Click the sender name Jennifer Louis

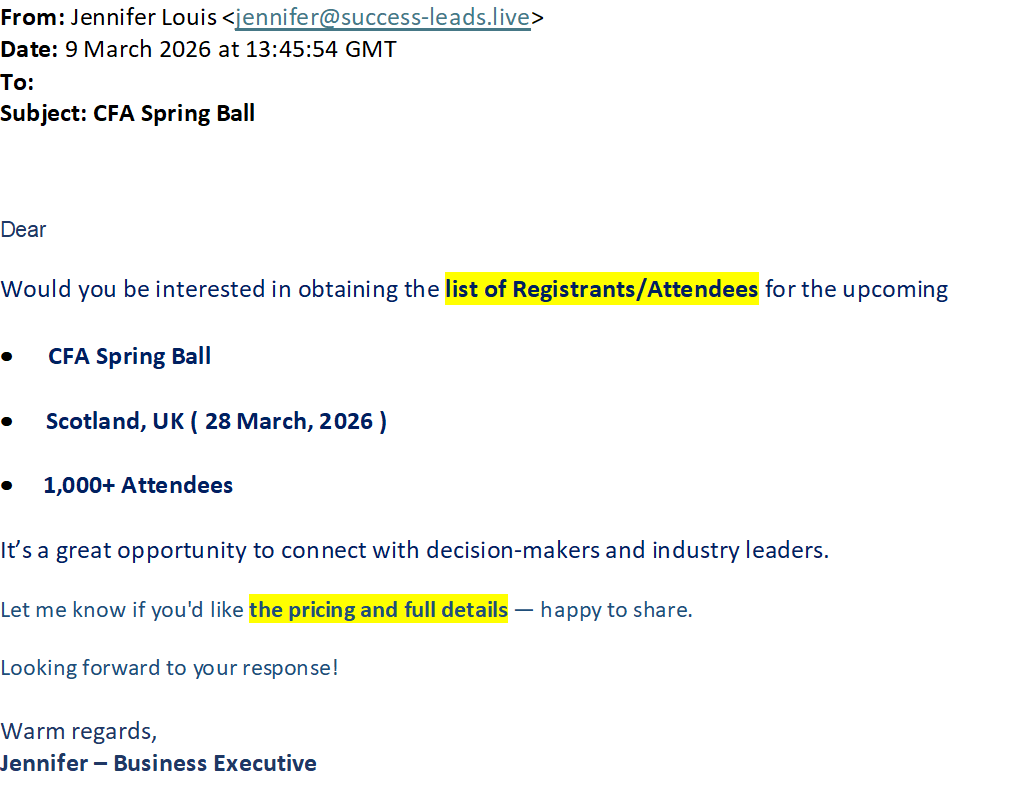tap(143, 17)
